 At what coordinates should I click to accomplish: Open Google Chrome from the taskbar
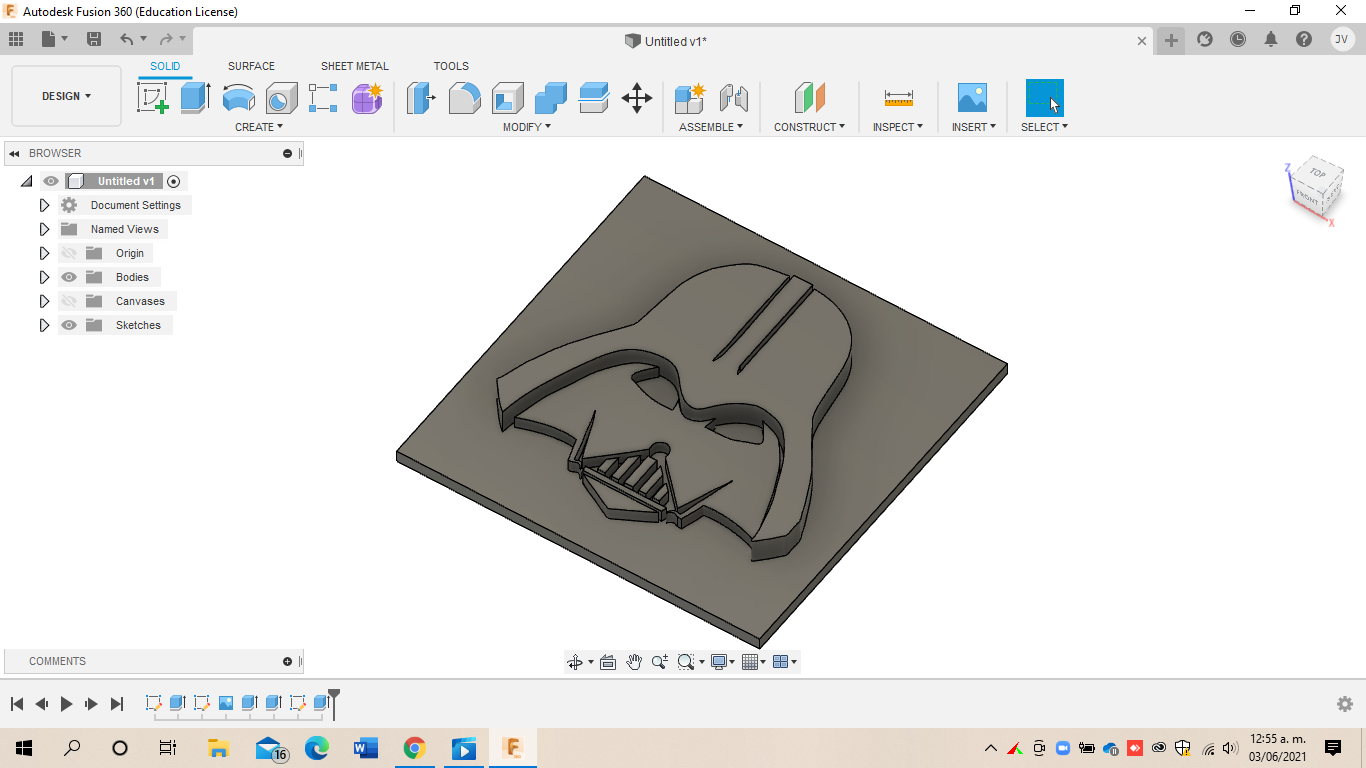[414, 748]
